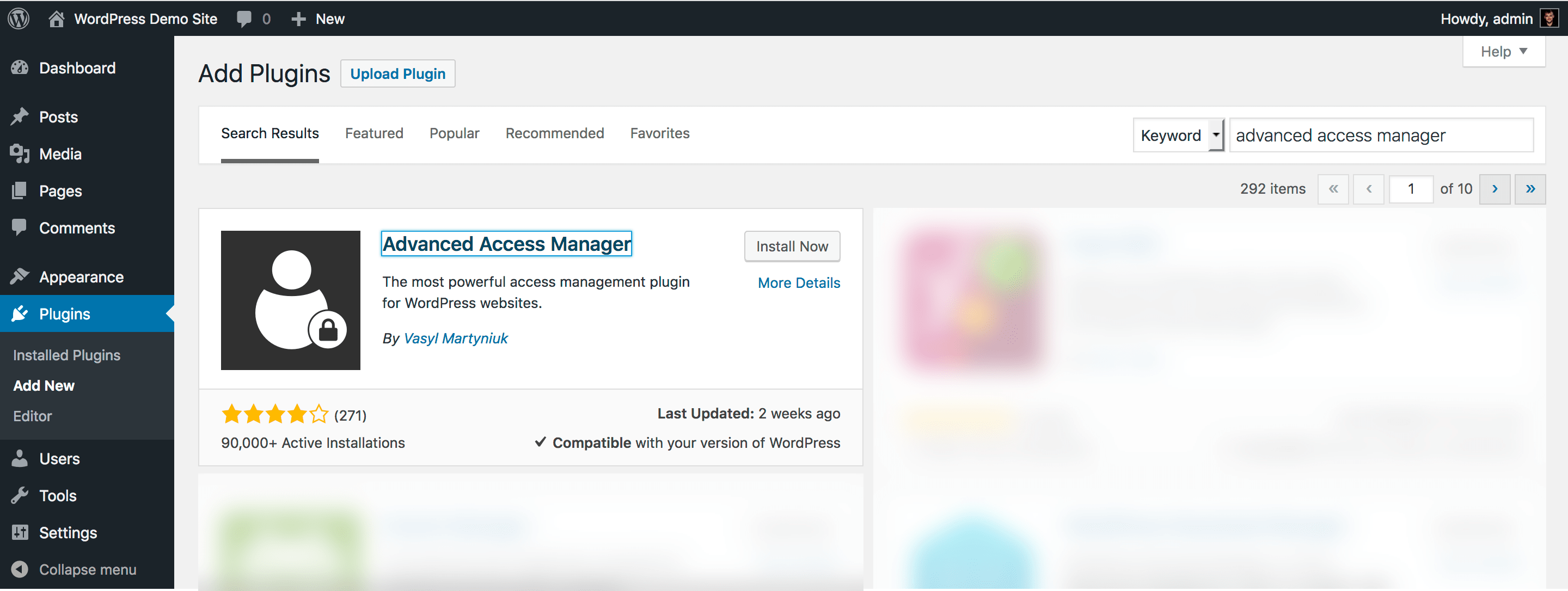Open the Comments menu item in sidebar
The image size is (1568, 591).
(77, 227)
